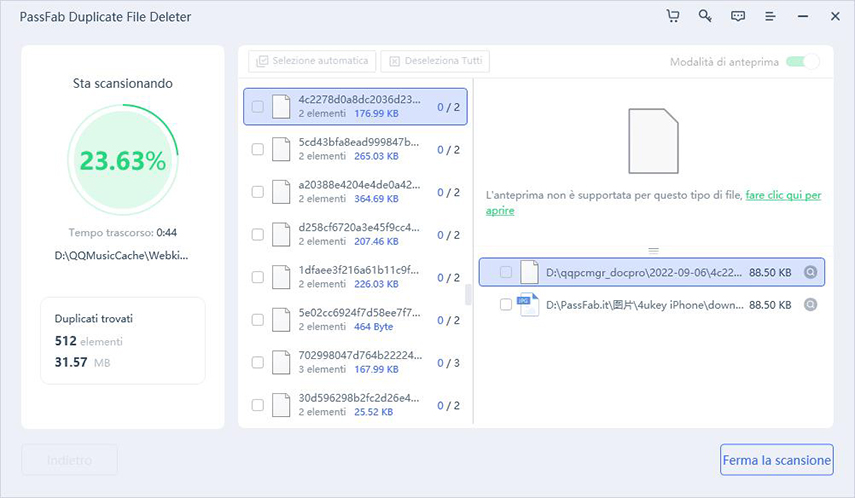The height and width of the screenshot is (498, 855).
Task: Click the JPG file icon
Action: (x=528, y=304)
